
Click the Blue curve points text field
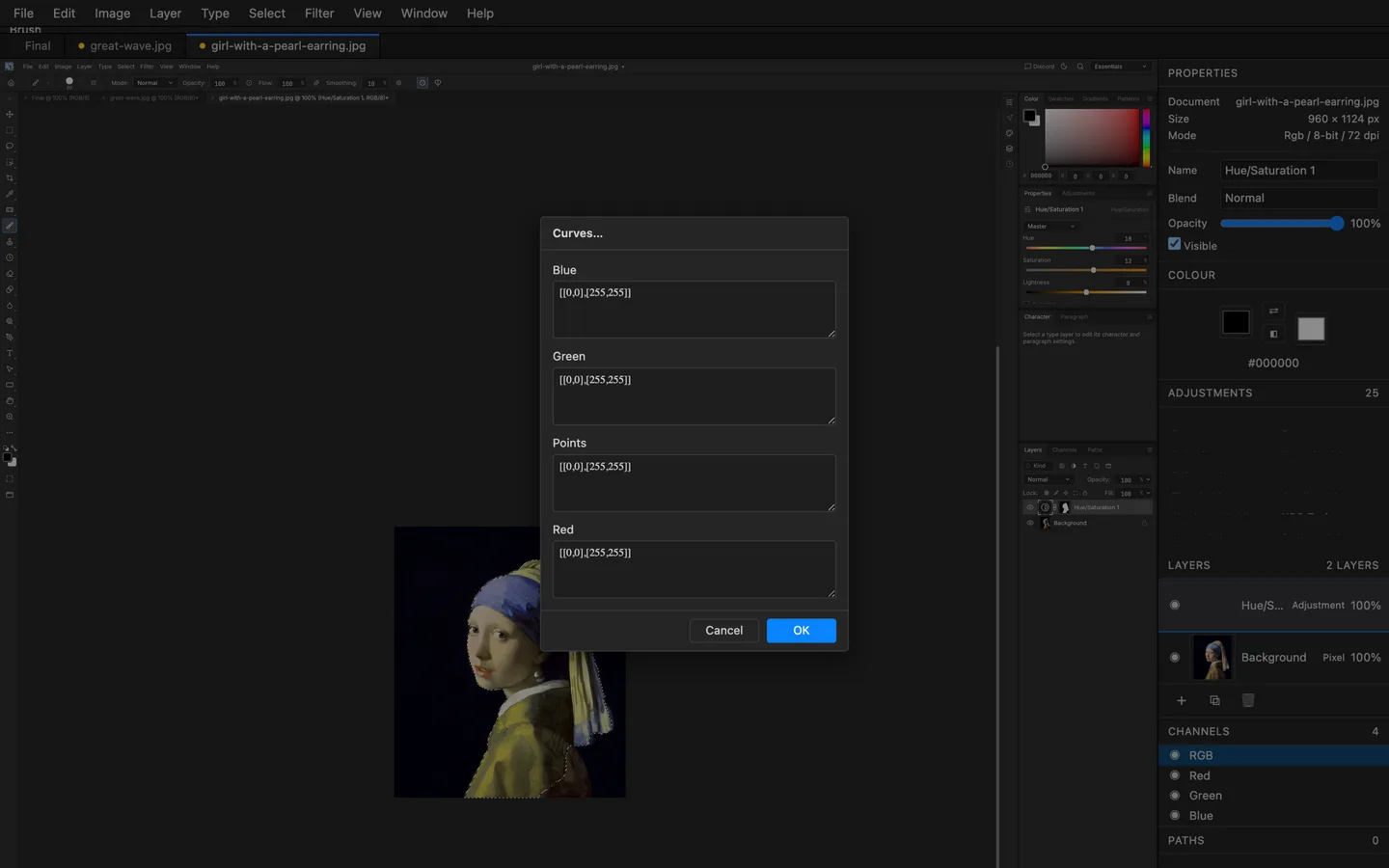pyautogui.click(x=694, y=310)
